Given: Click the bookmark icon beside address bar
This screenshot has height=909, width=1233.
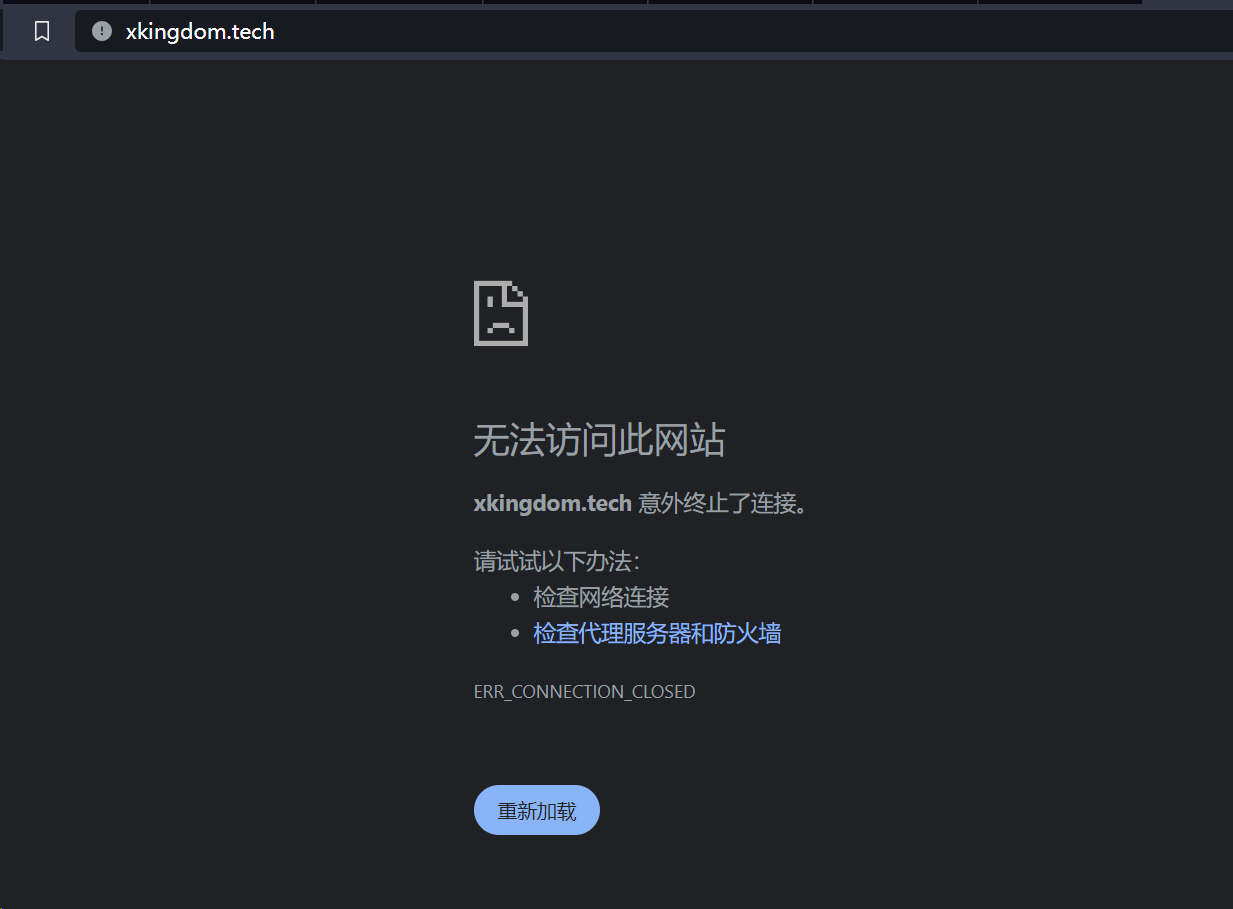Looking at the screenshot, I should tap(42, 32).
